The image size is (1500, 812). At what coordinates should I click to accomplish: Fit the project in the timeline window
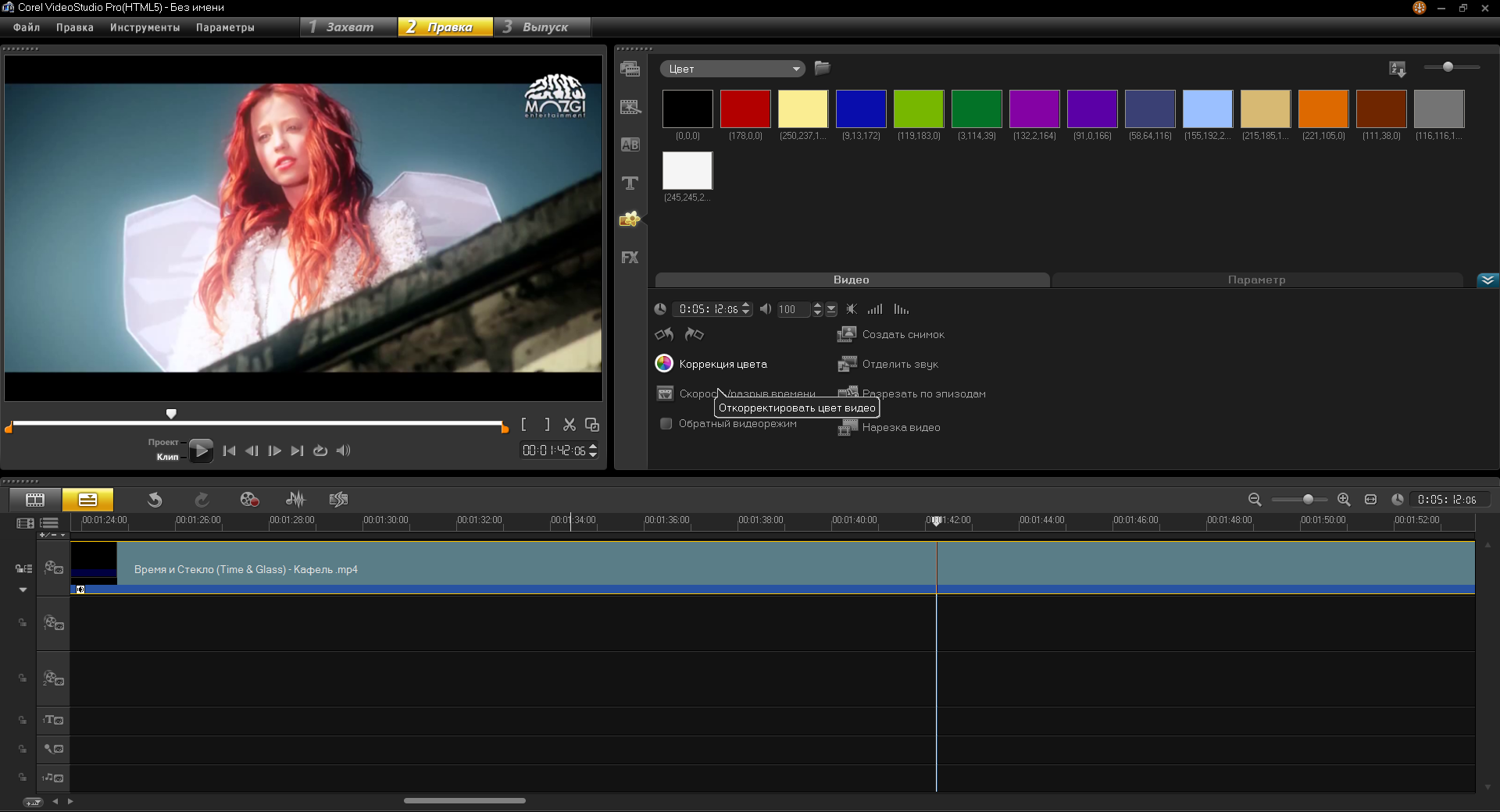tap(1370, 500)
